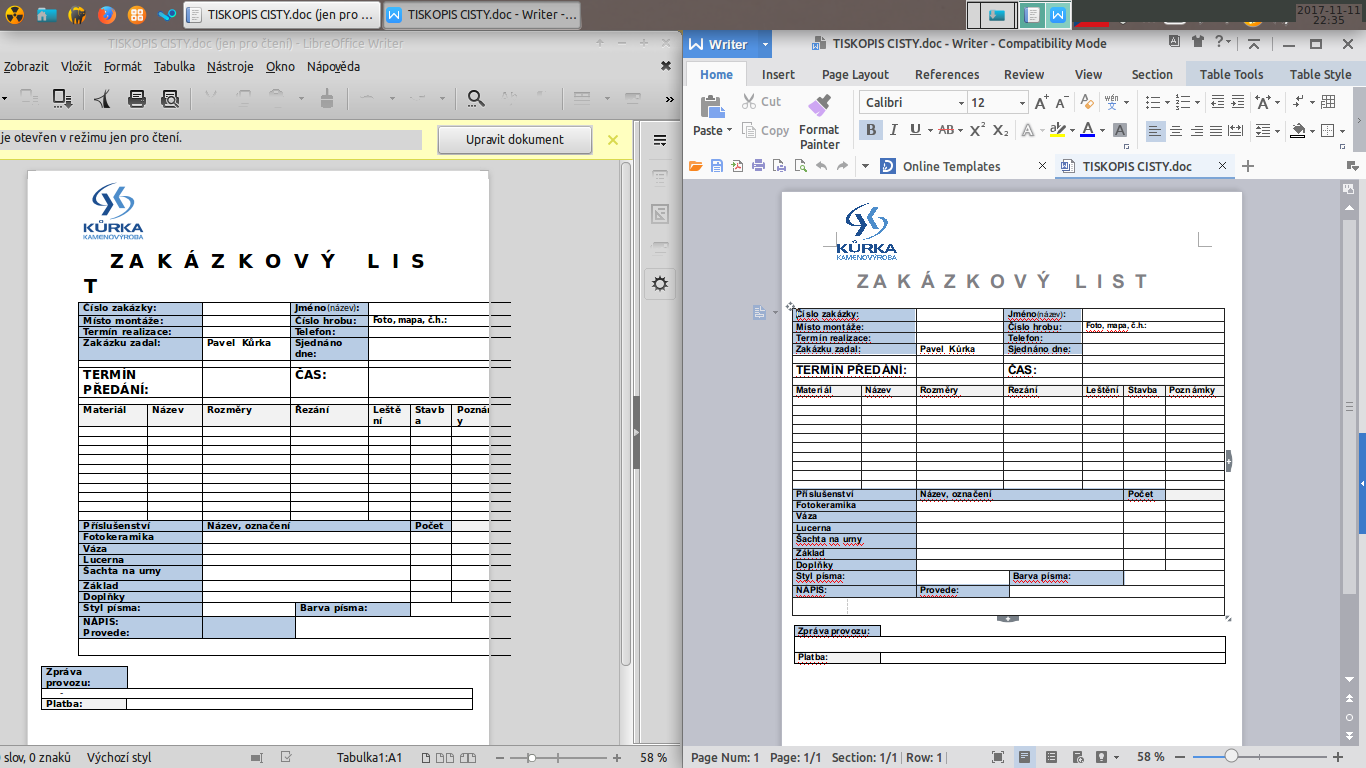Open the font size 12 dropdown

1022,103
